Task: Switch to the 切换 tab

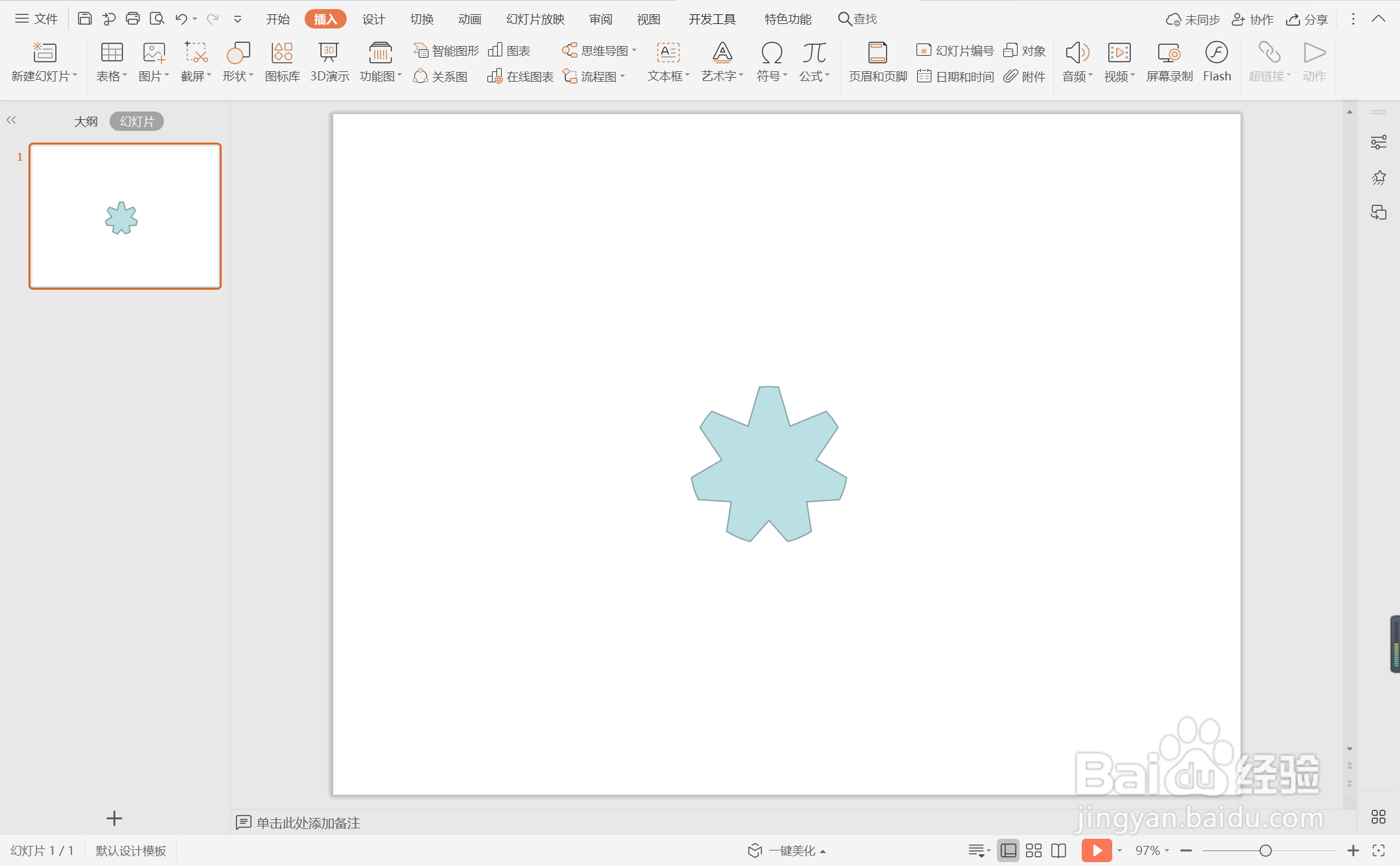Action: (x=421, y=19)
